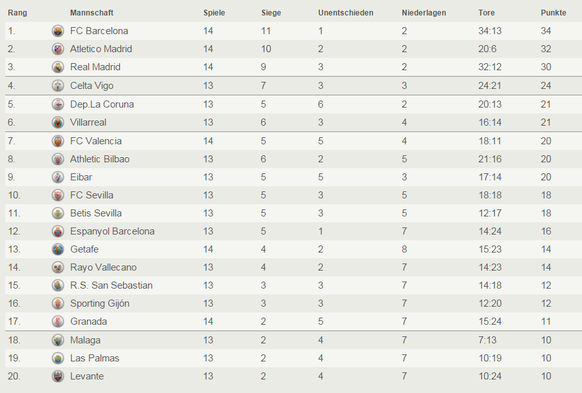582x393 pixels.
Task: Click the Levante crest icon
Action: (x=58, y=376)
